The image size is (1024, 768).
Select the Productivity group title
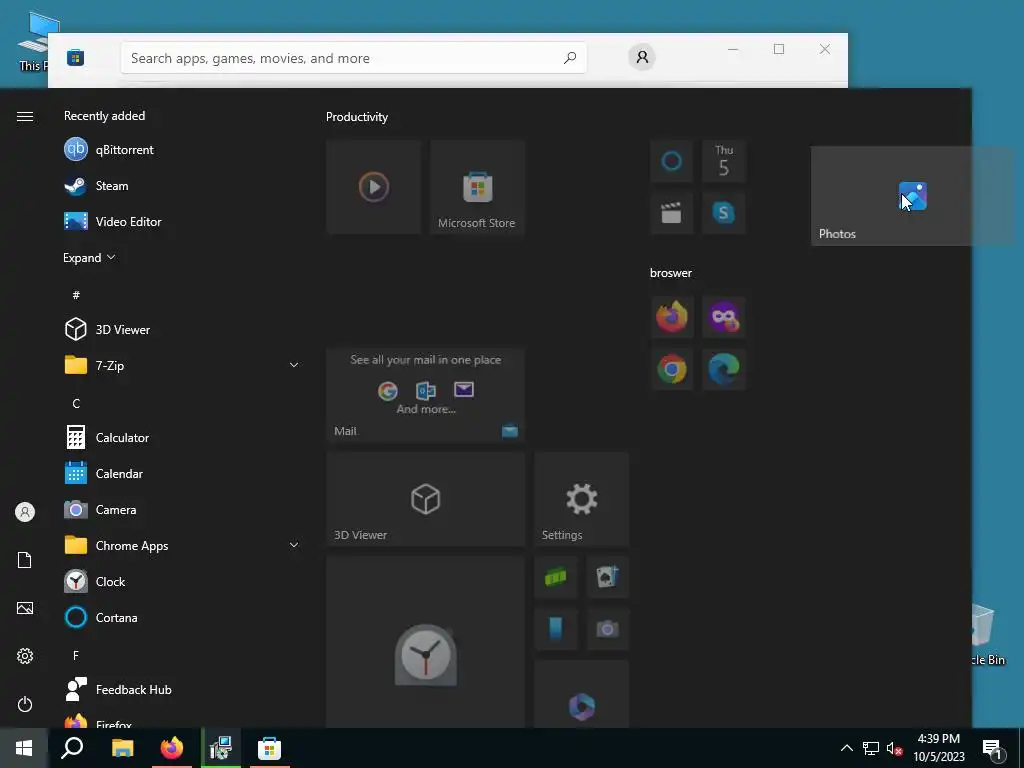click(x=357, y=117)
